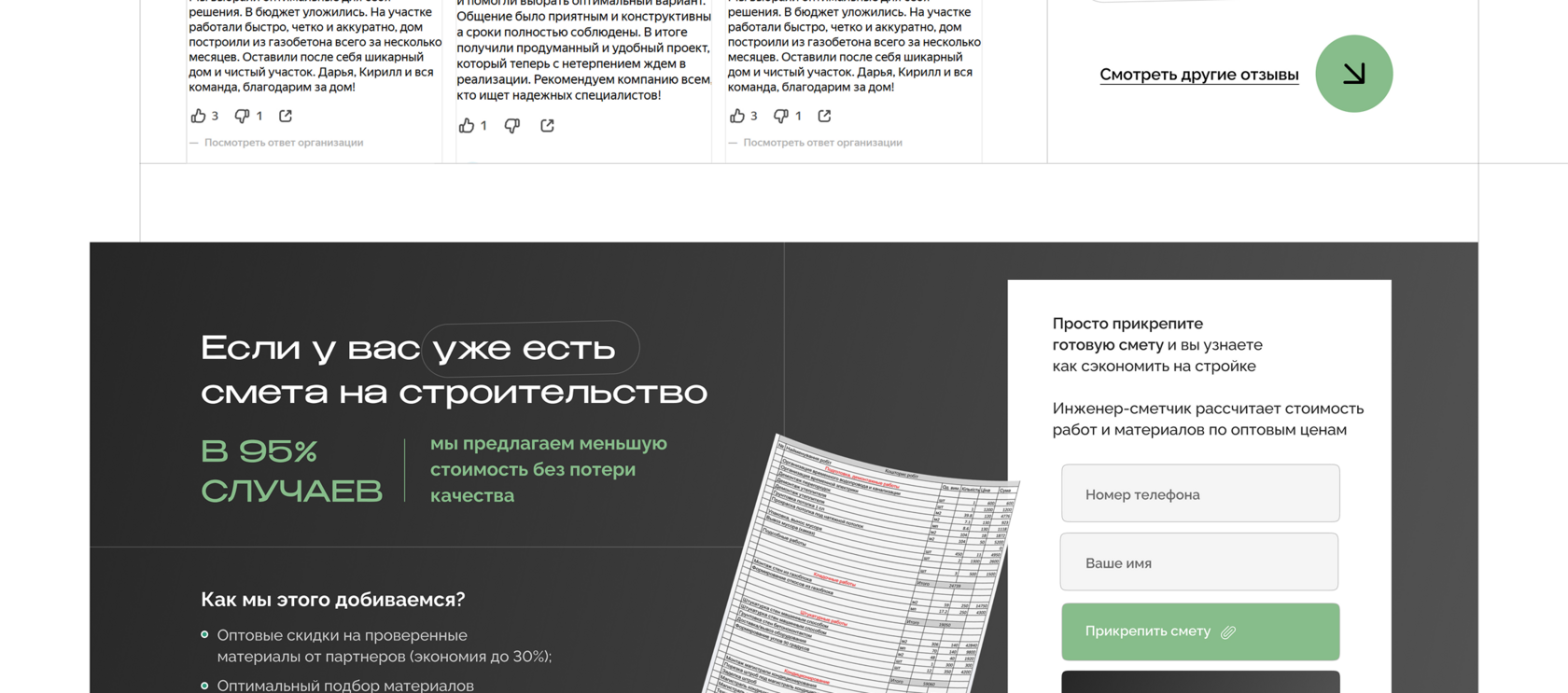
Task: Share the third review card on the right
Action: point(824,116)
